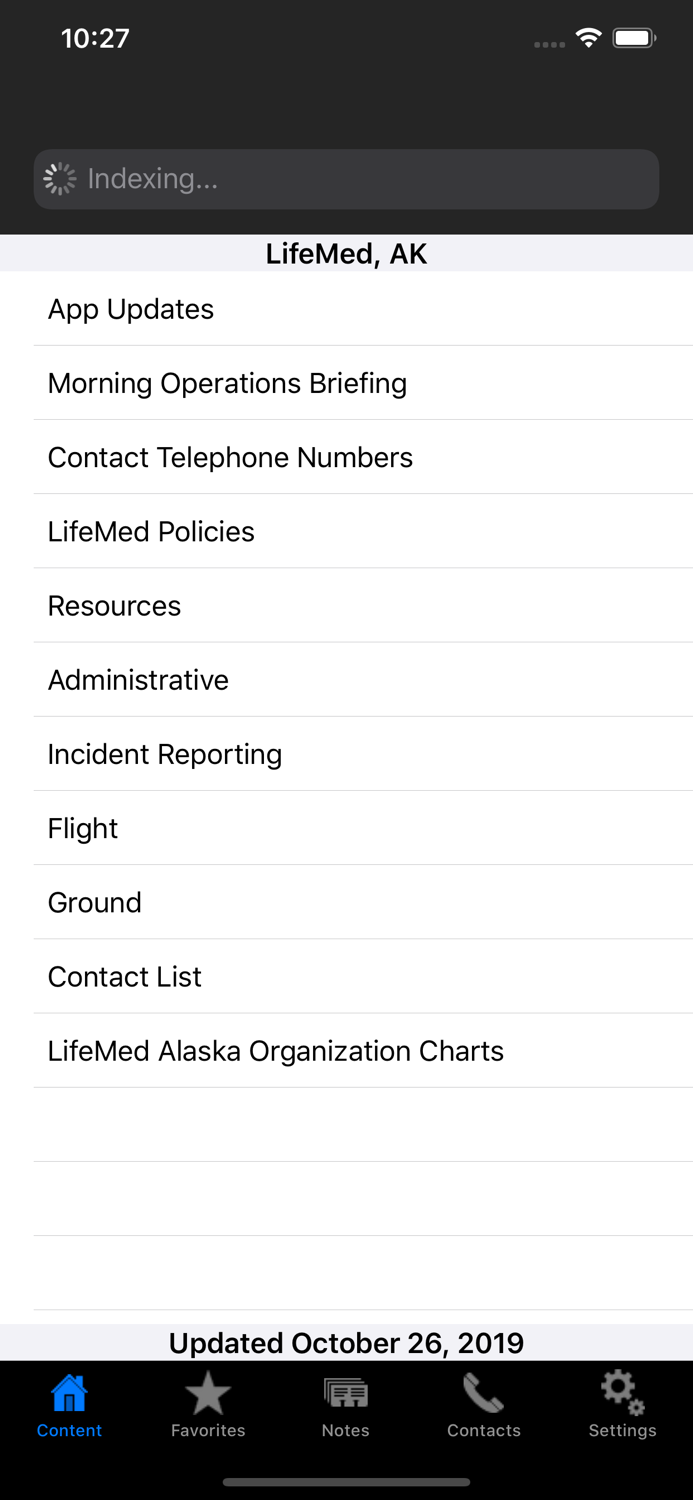Select Contact Telephone Numbers
Screen dimensions: 693x1500
tap(230, 458)
